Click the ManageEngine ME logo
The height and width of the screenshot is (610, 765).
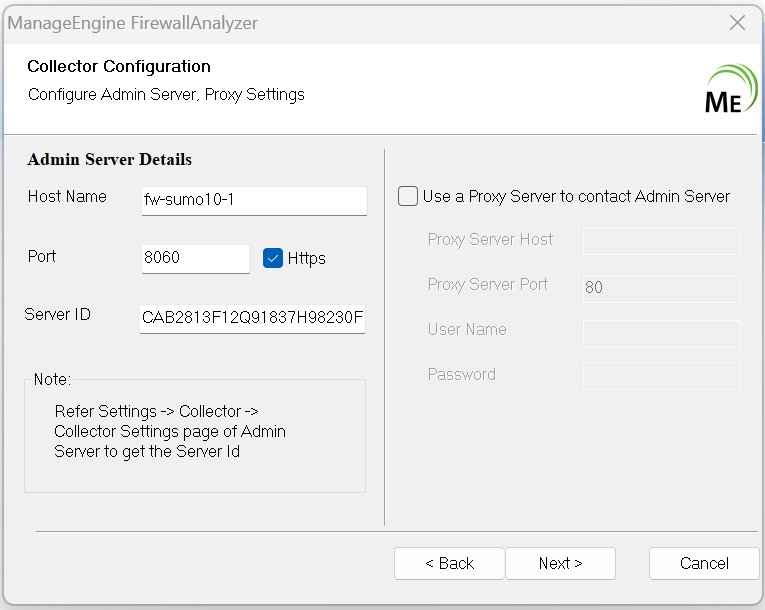pos(731,90)
